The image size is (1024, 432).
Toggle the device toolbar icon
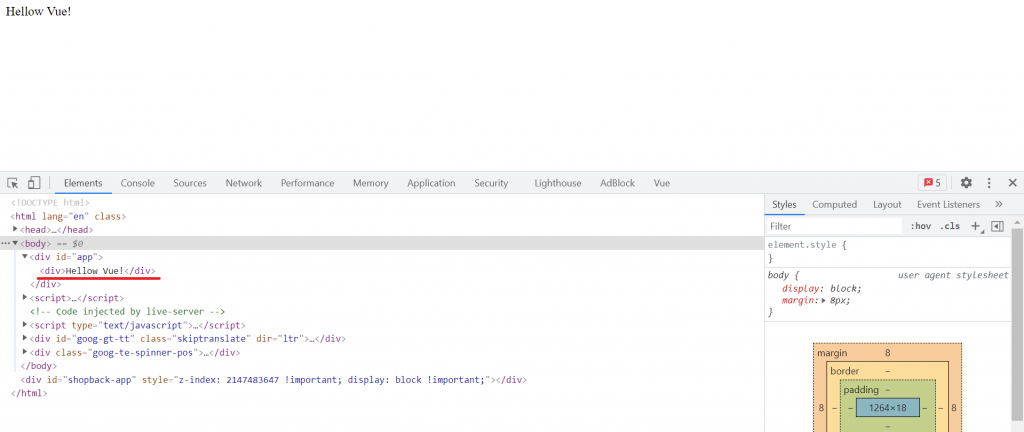click(x=34, y=183)
